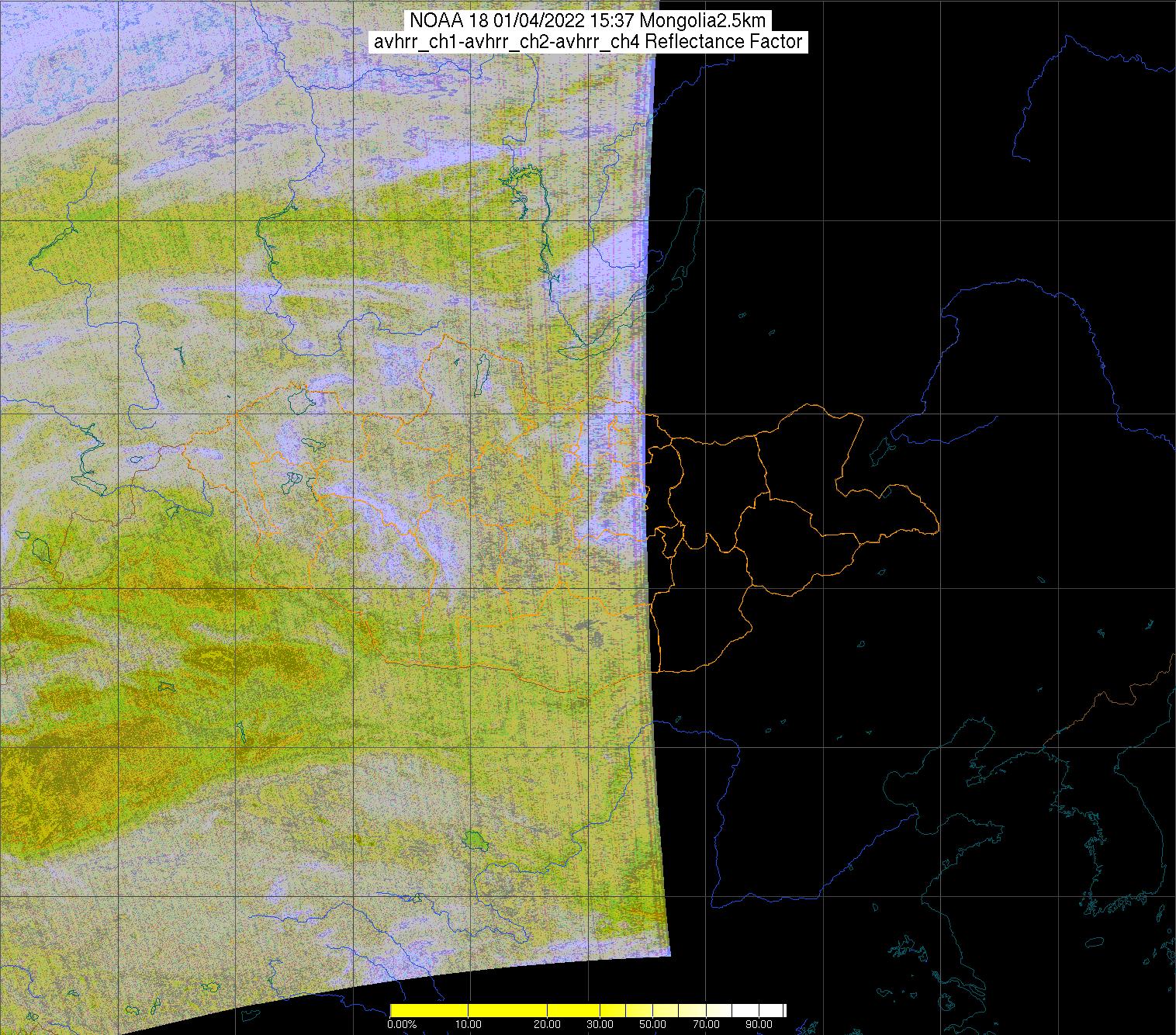Click the 70.00 label under the color bar
This screenshot has width=1176, height=1035.
pos(704,1024)
